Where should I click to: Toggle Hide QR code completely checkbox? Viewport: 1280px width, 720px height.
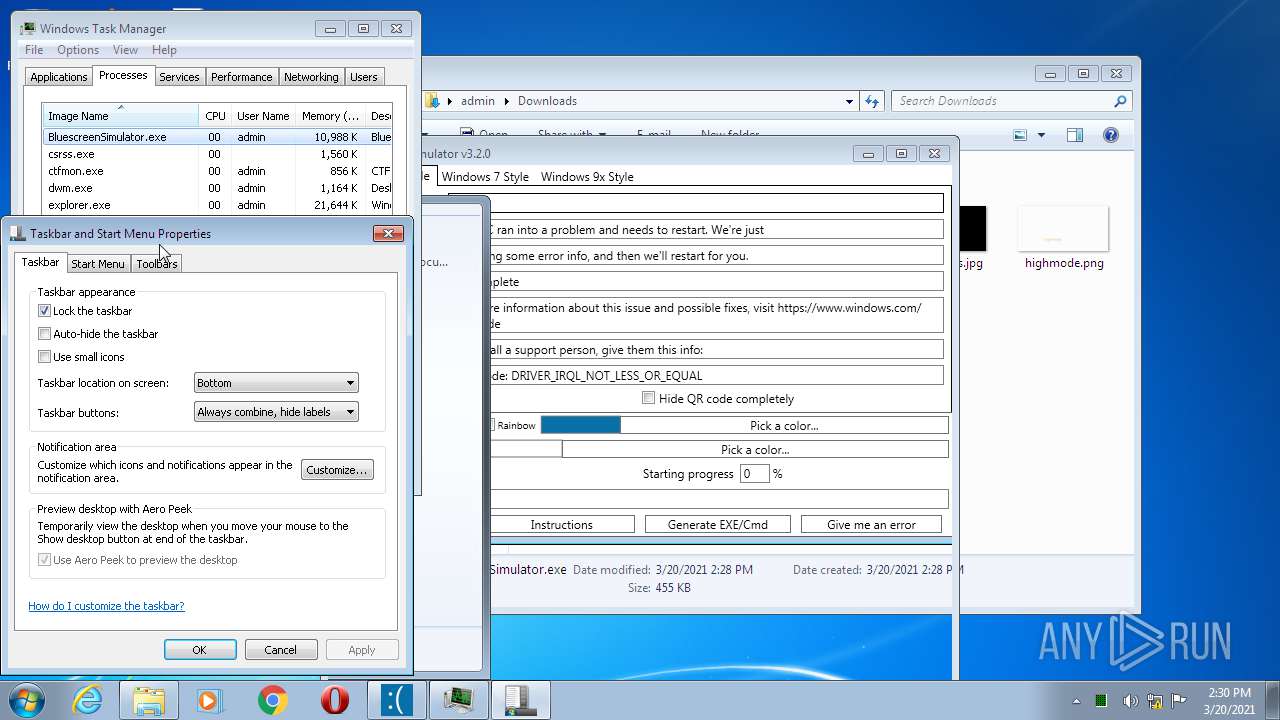(x=648, y=398)
